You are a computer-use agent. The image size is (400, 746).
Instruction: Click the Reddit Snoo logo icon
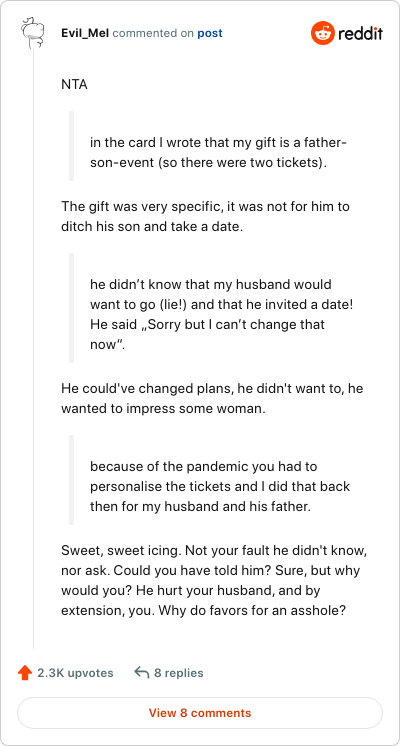pyautogui.click(x=322, y=33)
